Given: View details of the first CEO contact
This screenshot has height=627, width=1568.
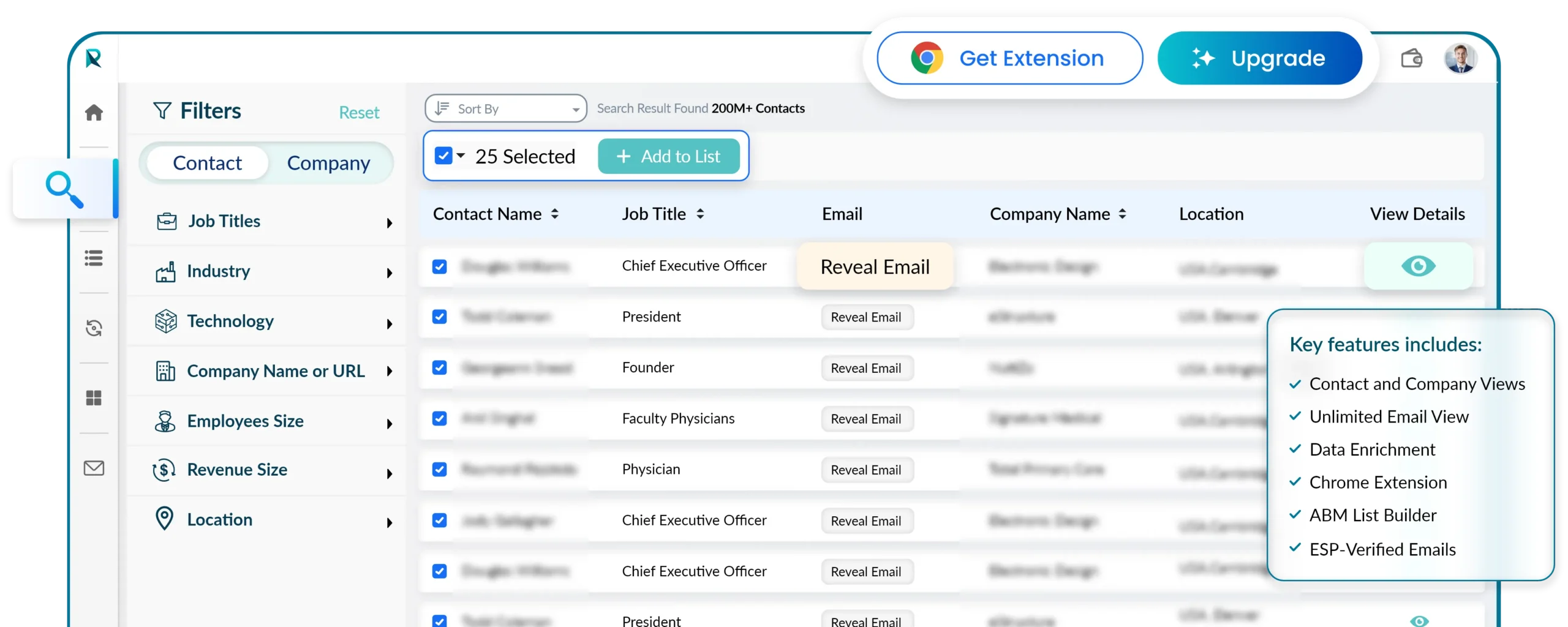Looking at the screenshot, I should (1420, 266).
